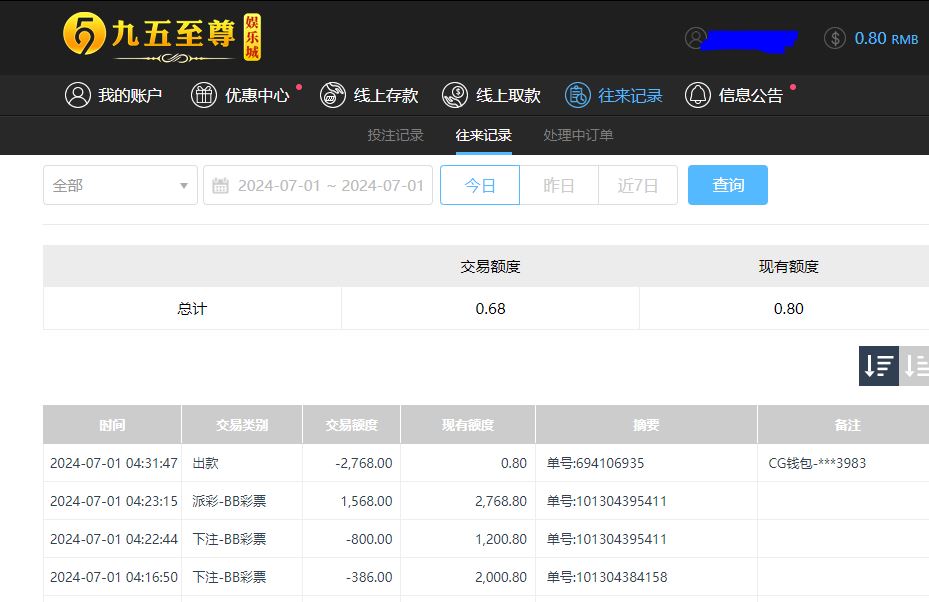Click the 线上存款 deposit icon
Screen dimensions: 929x602
333,95
